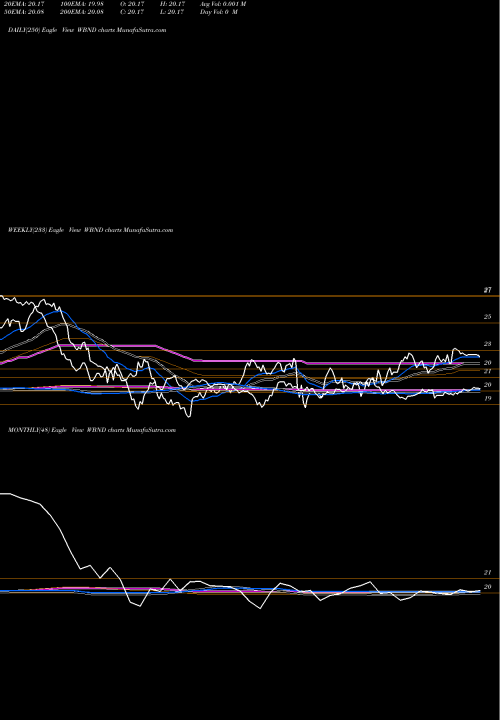Viewport: 500px width, 720px height.
Task: Click the Avg Vol 0.001 M reading
Action: (223, 4)
